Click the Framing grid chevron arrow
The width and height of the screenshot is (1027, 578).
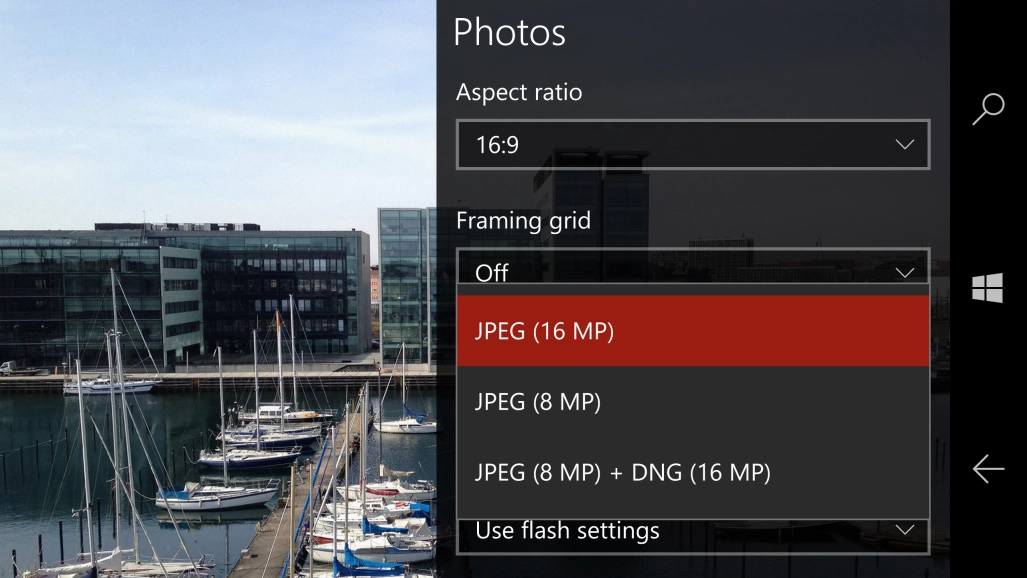pyautogui.click(x=905, y=272)
